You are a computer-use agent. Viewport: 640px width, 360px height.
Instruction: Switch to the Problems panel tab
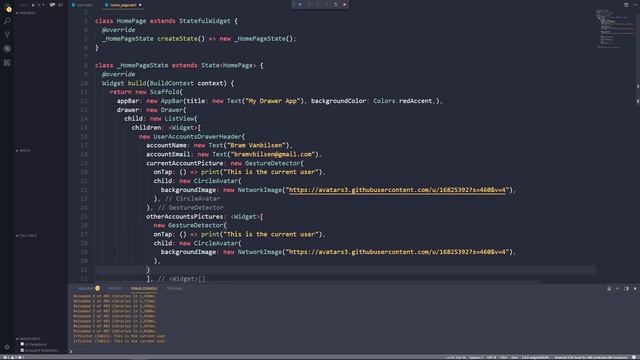coord(88,289)
